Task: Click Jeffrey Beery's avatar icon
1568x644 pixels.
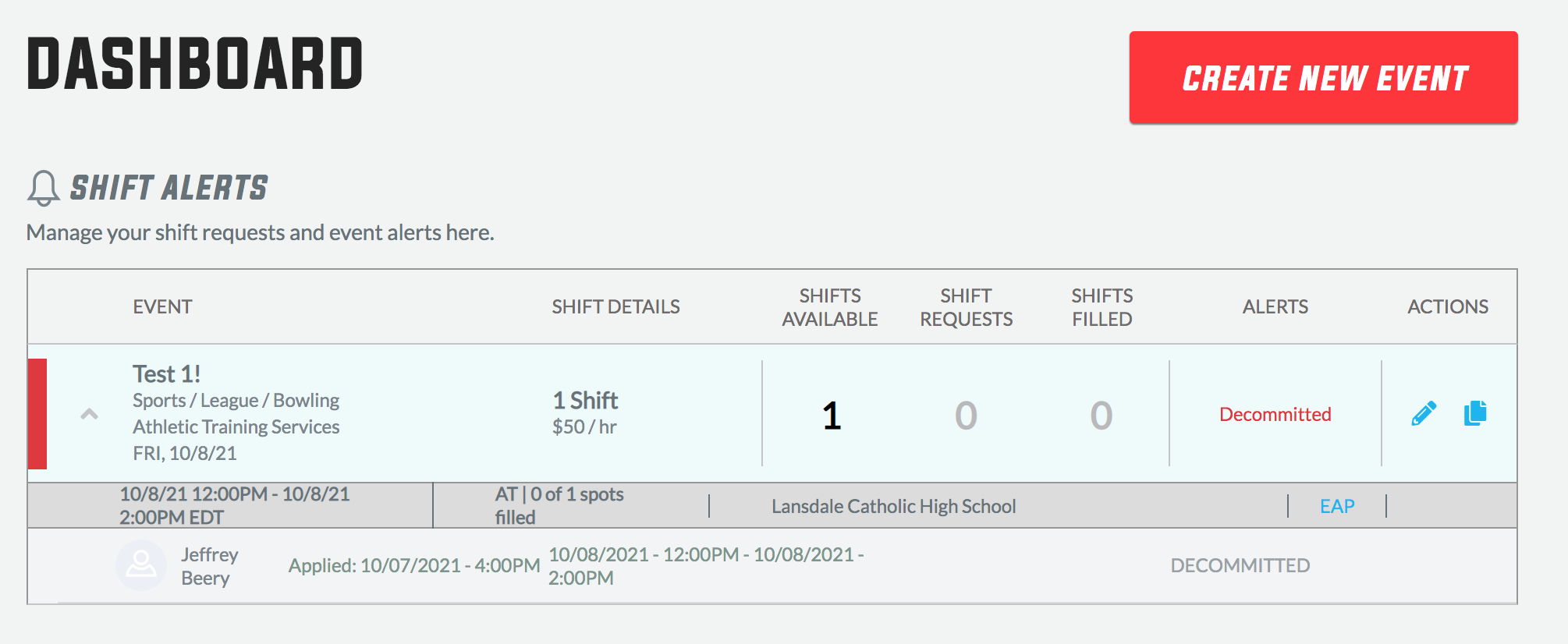Action: tap(141, 565)
